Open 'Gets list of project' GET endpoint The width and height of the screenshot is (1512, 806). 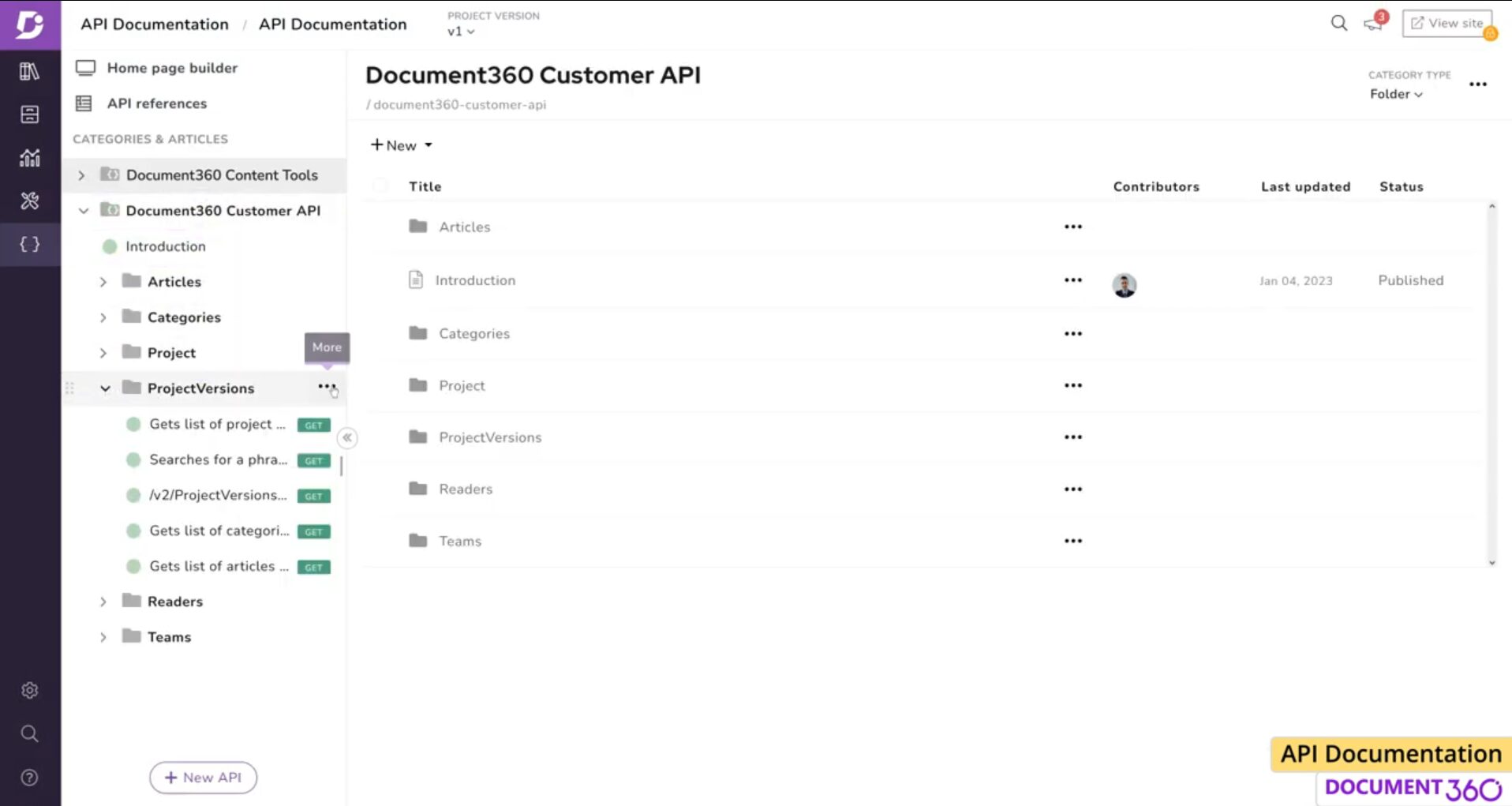pyautogui.click(x=218, y=424)
